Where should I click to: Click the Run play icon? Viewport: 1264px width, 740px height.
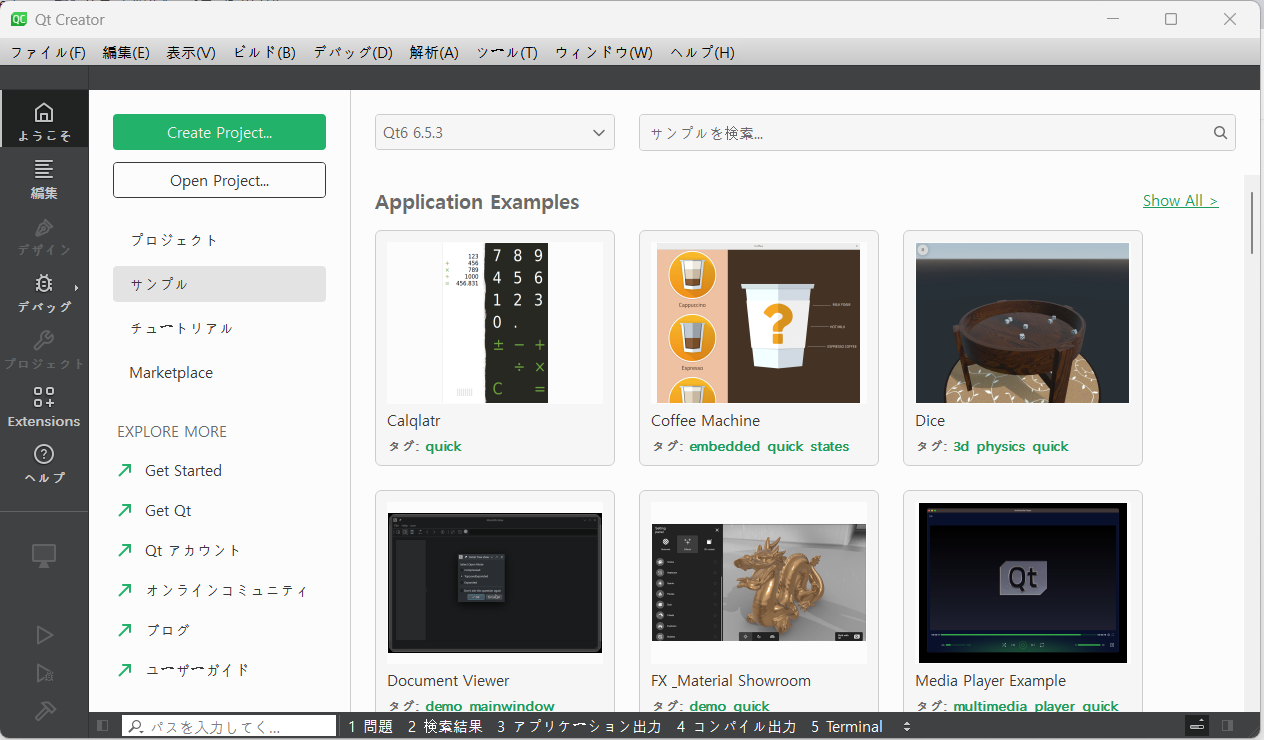44,634
